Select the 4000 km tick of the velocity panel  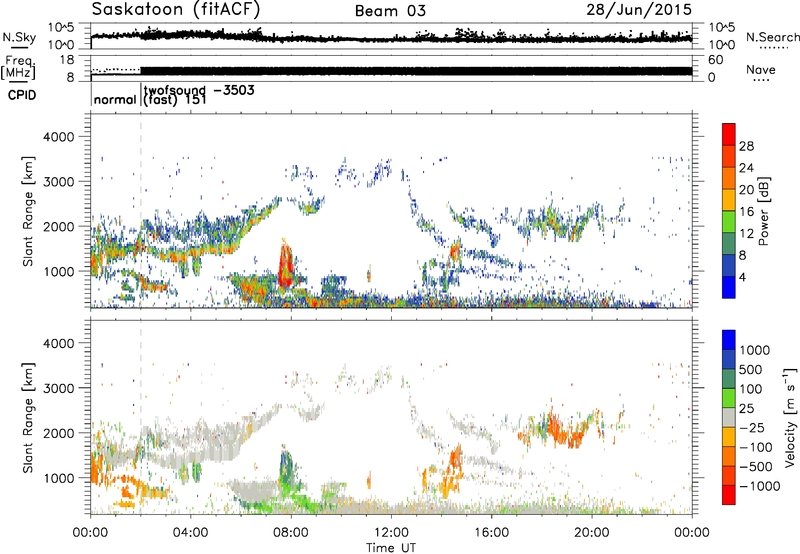(58, 343)
